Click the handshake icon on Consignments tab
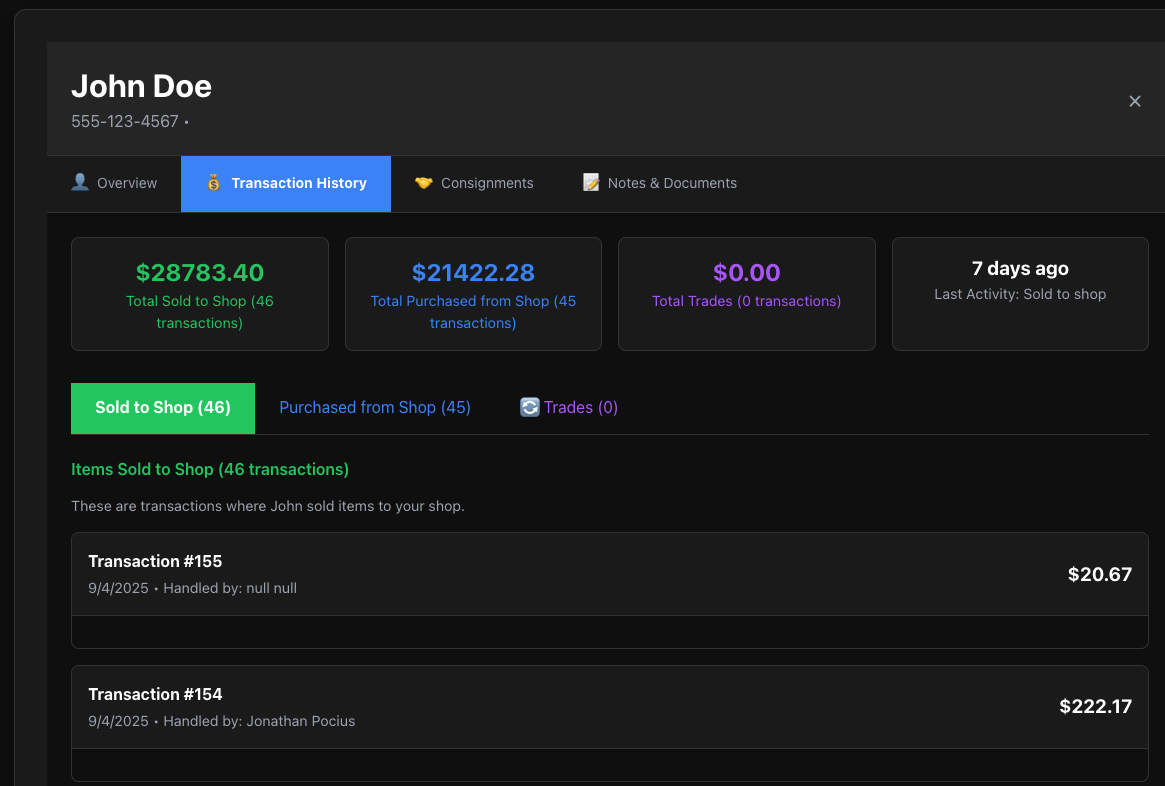 [x=423, y=183]
